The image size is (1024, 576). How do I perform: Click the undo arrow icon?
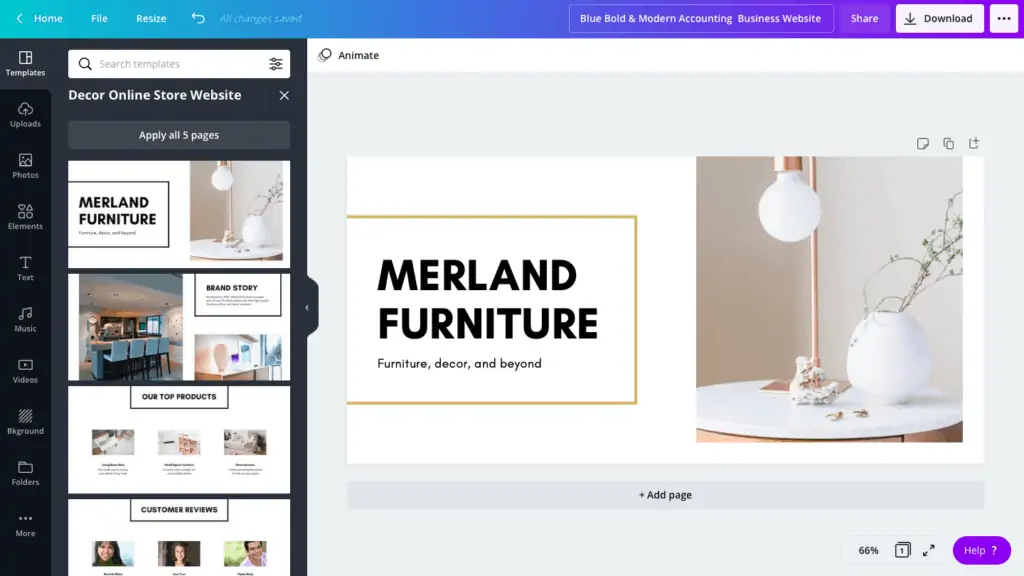[198, 18]
